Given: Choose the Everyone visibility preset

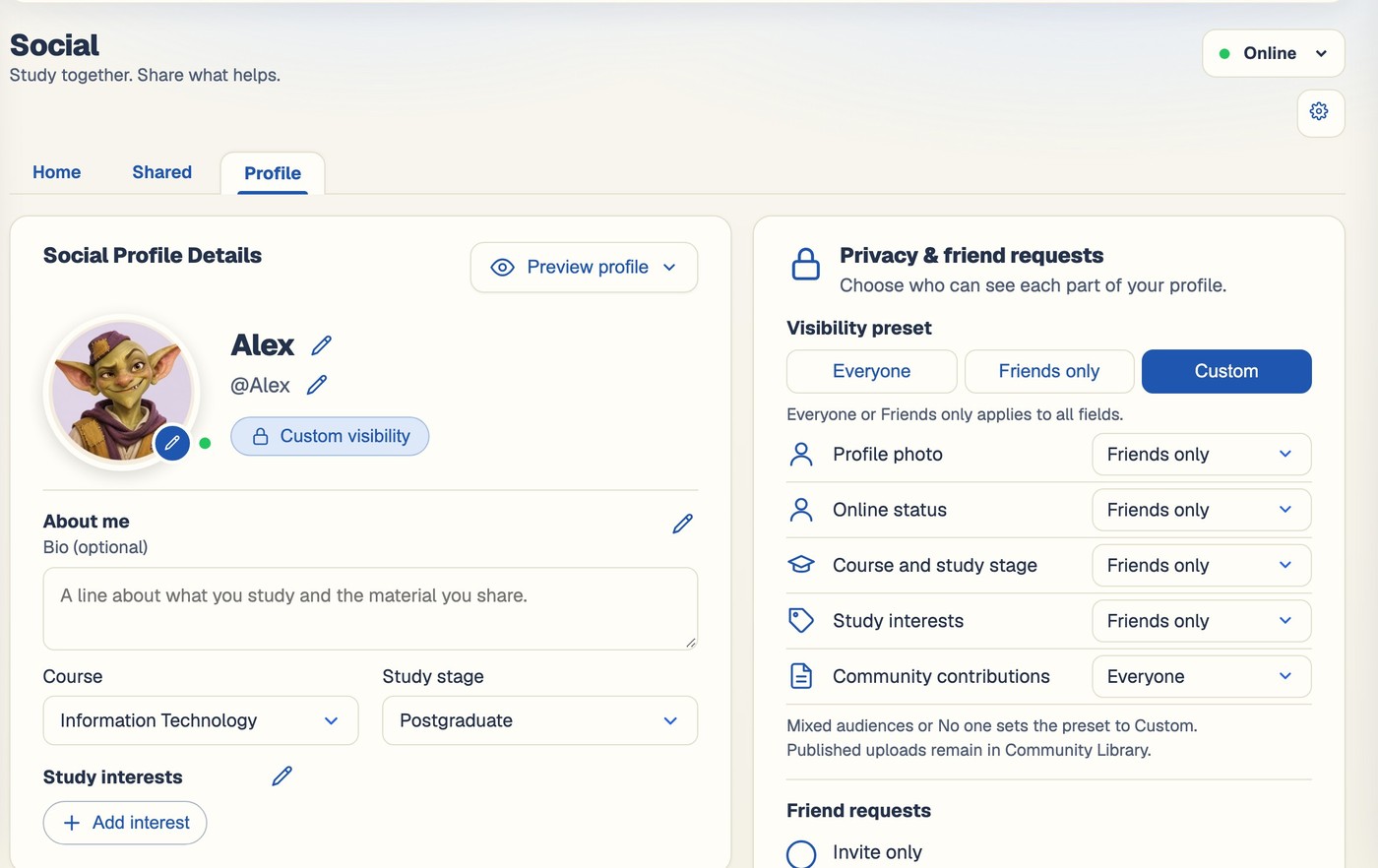Looking at the screenshot, I should coord(872,371).
